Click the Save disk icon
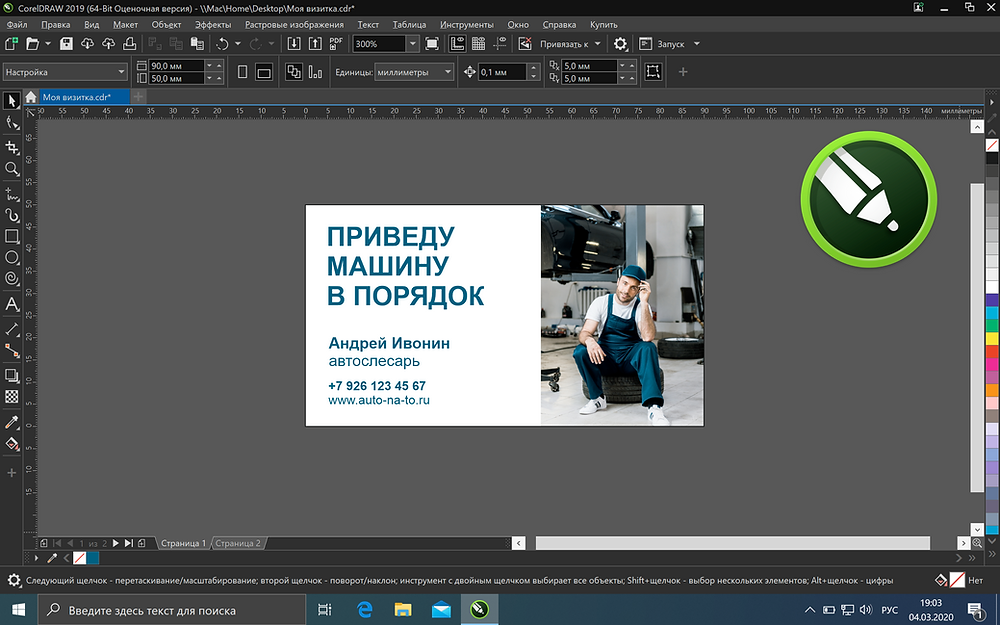The width and height of the screenshot is (1000, 625). point(66,44)
